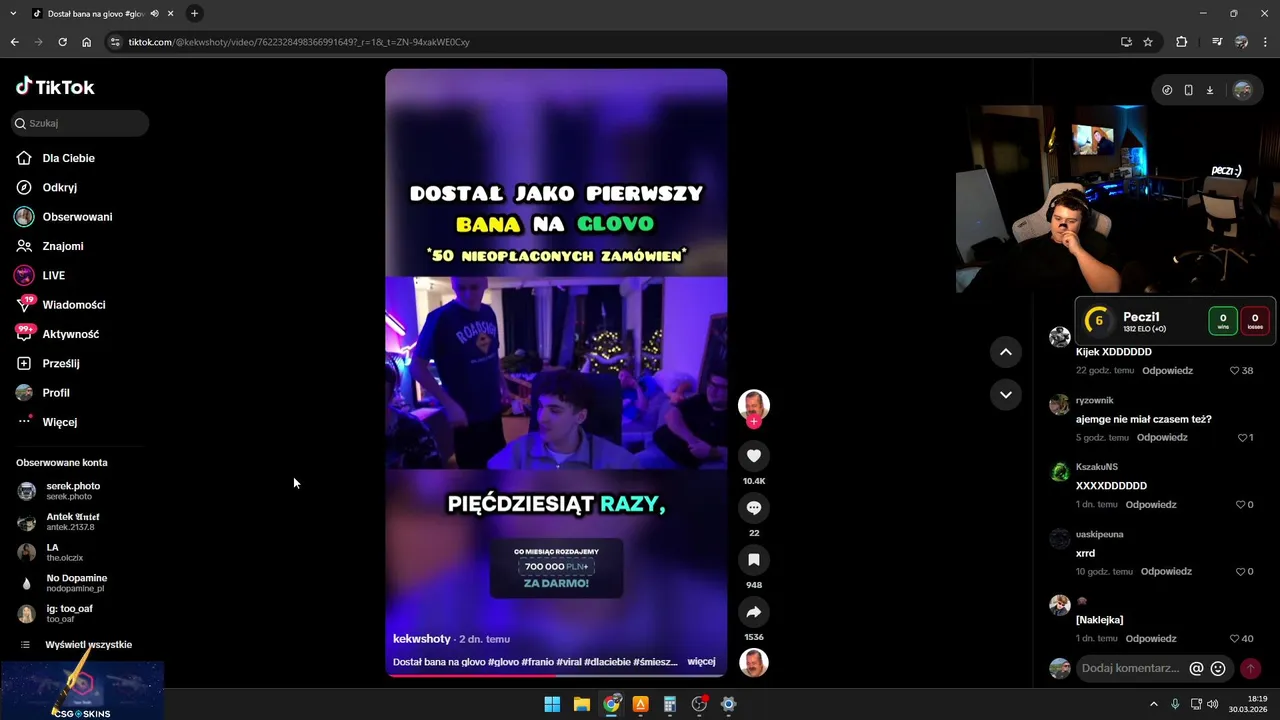This screenshot has width=1280, height=720.
Task: Open kekwshoty creator profile name
Action: click(x=422, y=638)
